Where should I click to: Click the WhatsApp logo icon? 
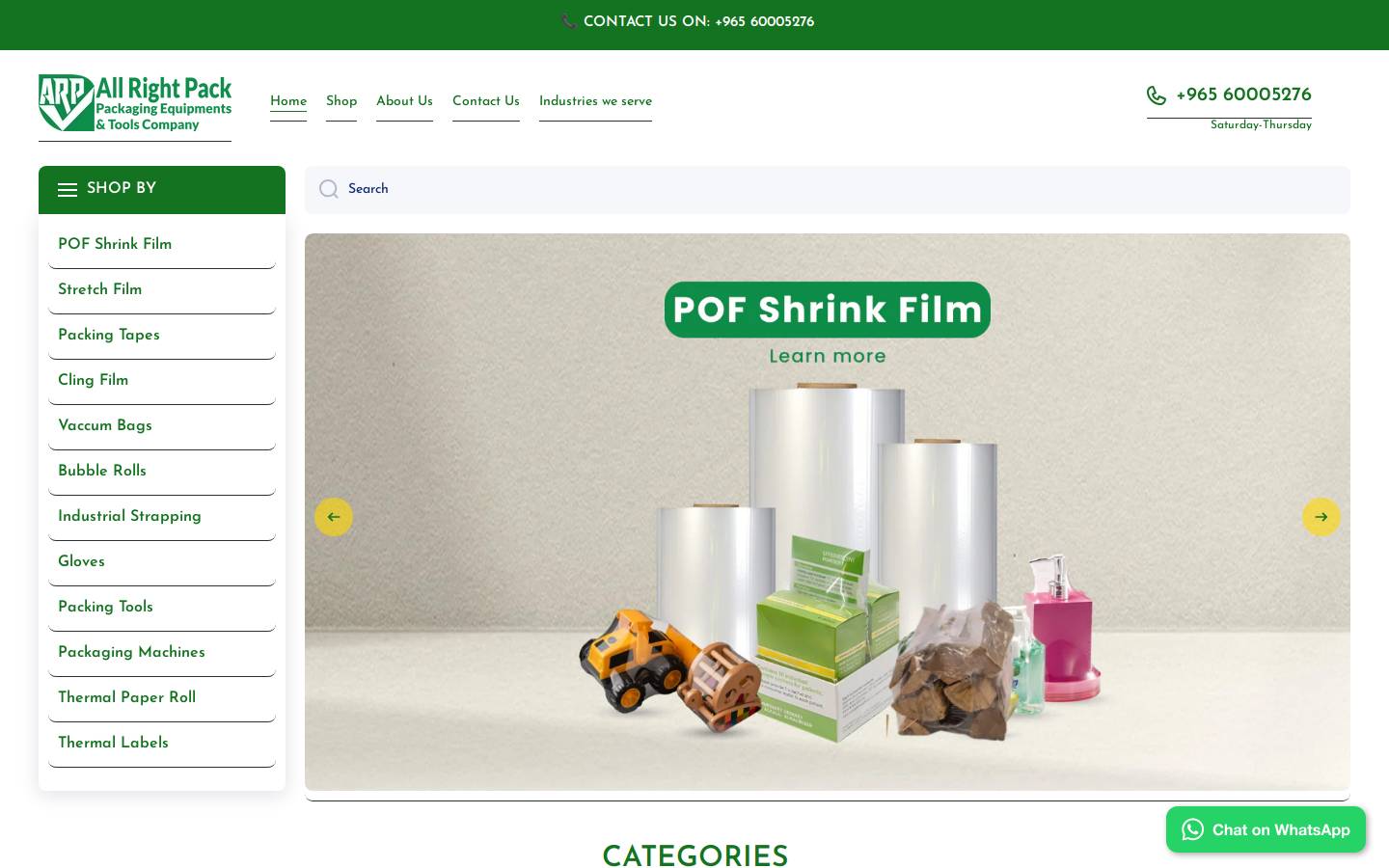(1193, 829)
